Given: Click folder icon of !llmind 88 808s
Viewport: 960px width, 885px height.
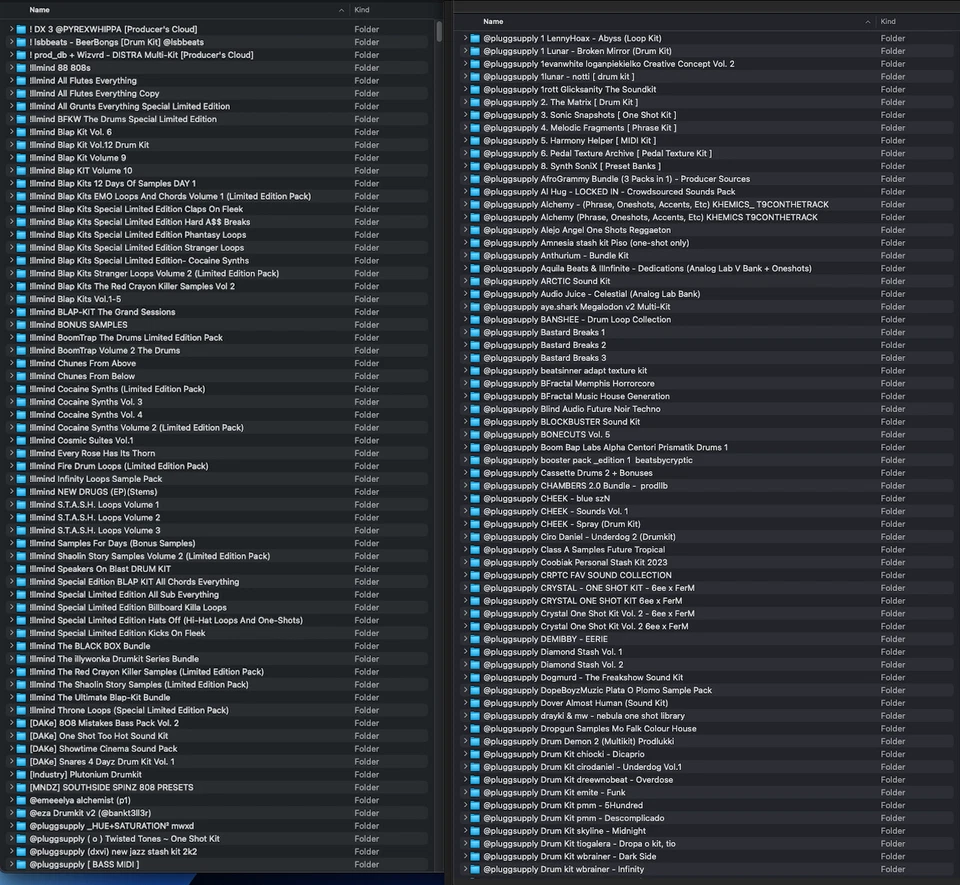Looking at the screenshot, I should (21, 68).
